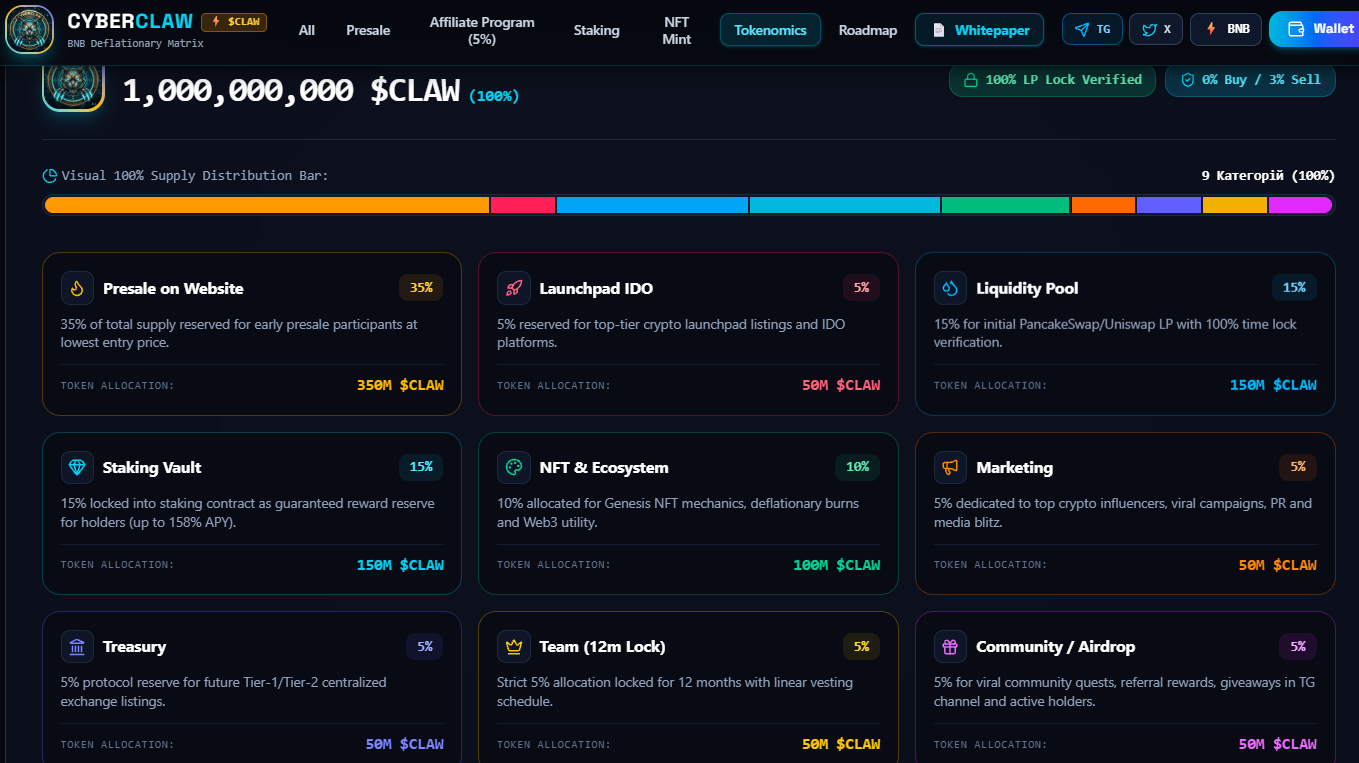Screen dimensions: 1359x763
Task: Click the crown icon on Team card
Action: (x=514, y=646)
